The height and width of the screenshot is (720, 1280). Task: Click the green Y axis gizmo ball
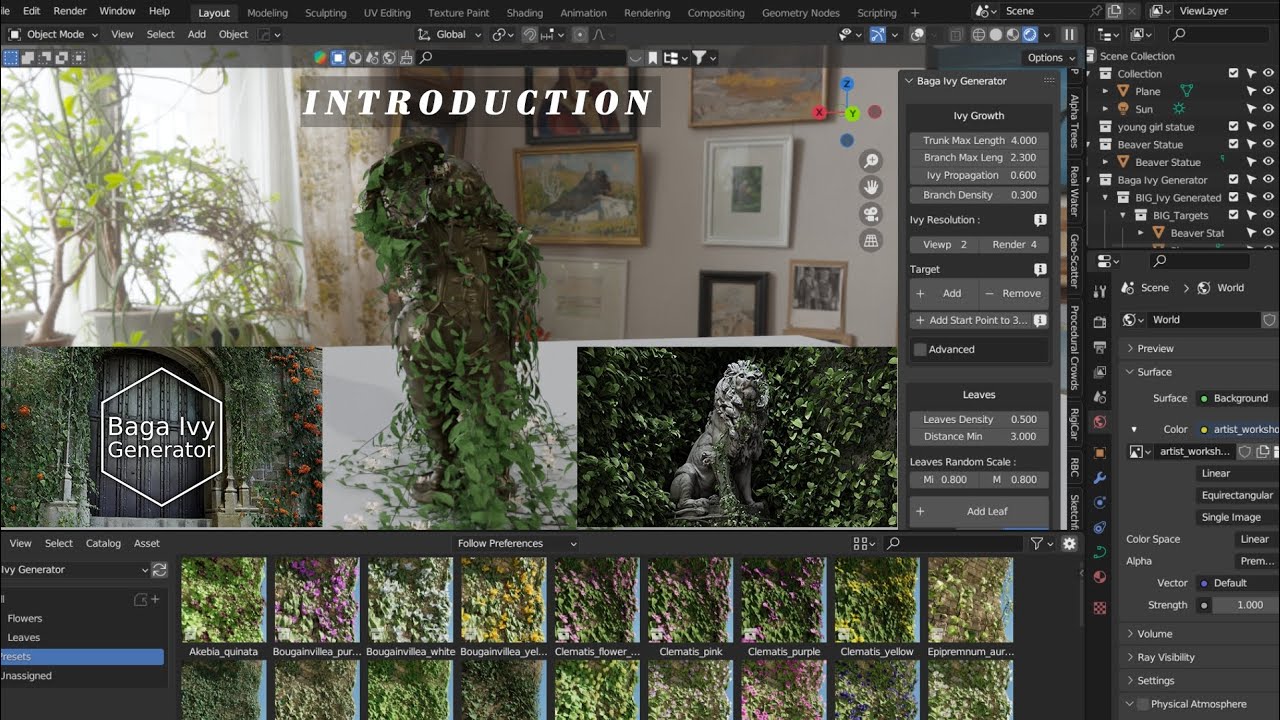(x=852, y=114)
